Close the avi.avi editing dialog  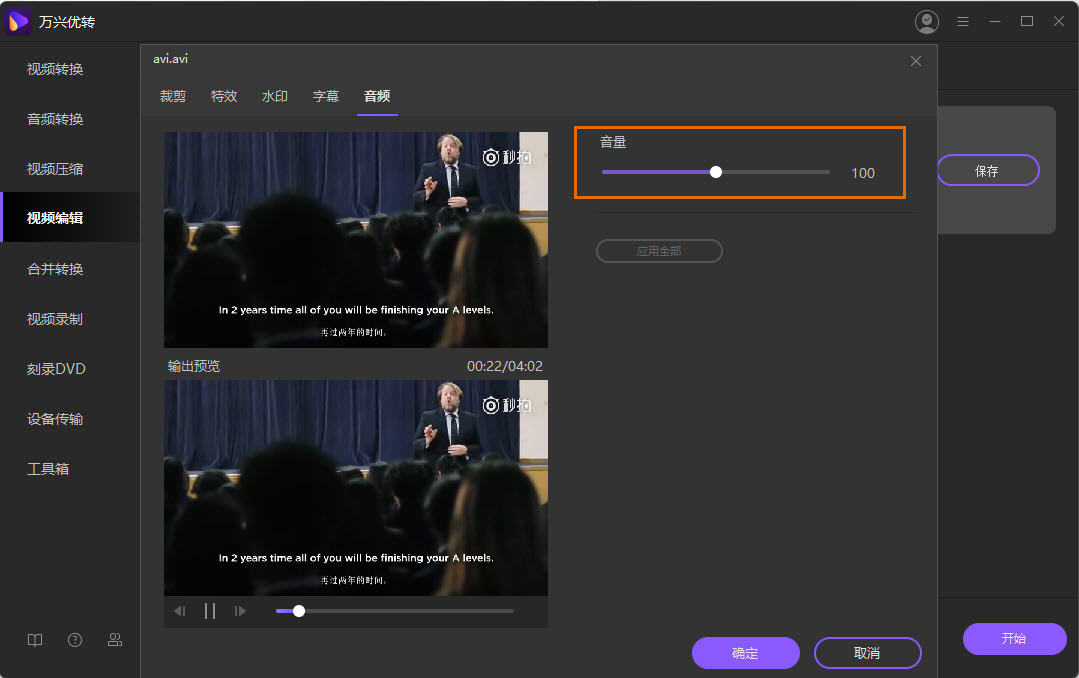[915, 61]
